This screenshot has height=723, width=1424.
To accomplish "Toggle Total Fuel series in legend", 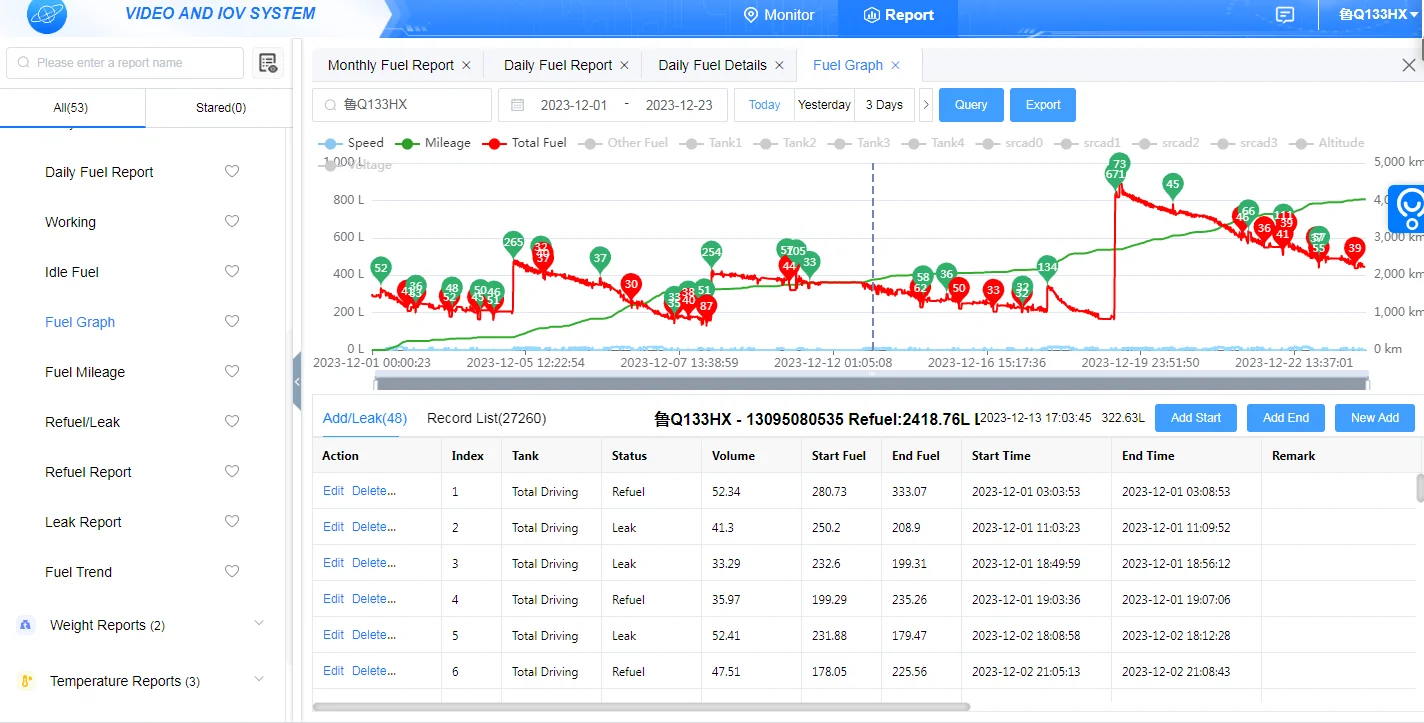I will coord(524,143).
